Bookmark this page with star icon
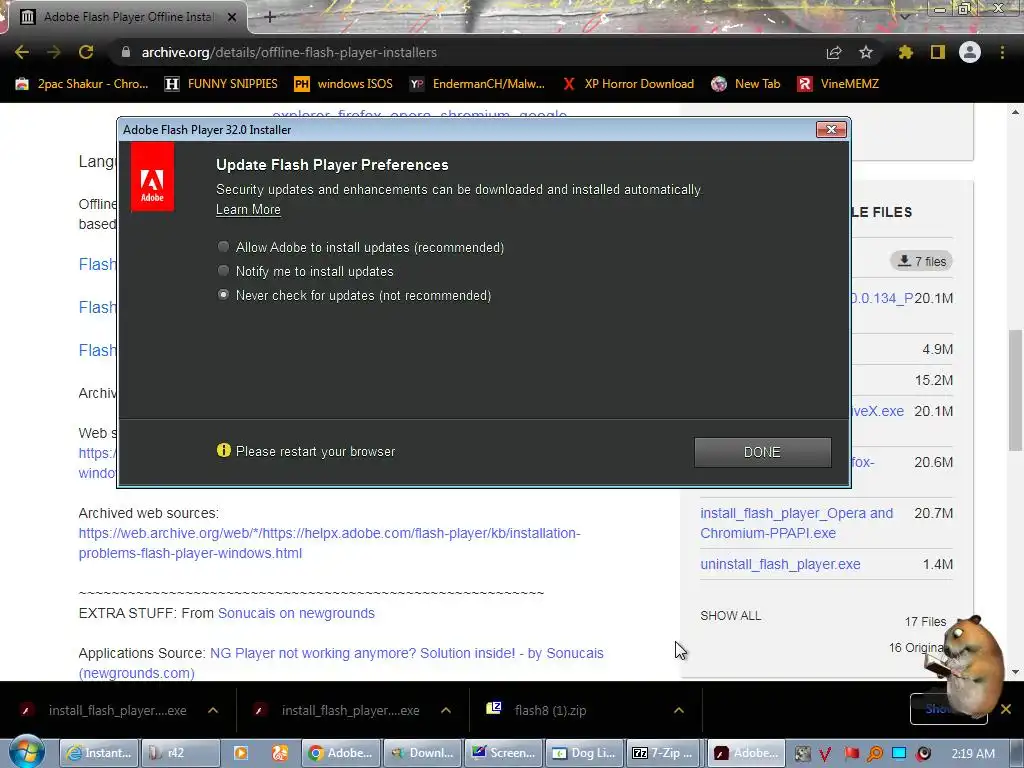1024x768 pixels. [866, 52]
